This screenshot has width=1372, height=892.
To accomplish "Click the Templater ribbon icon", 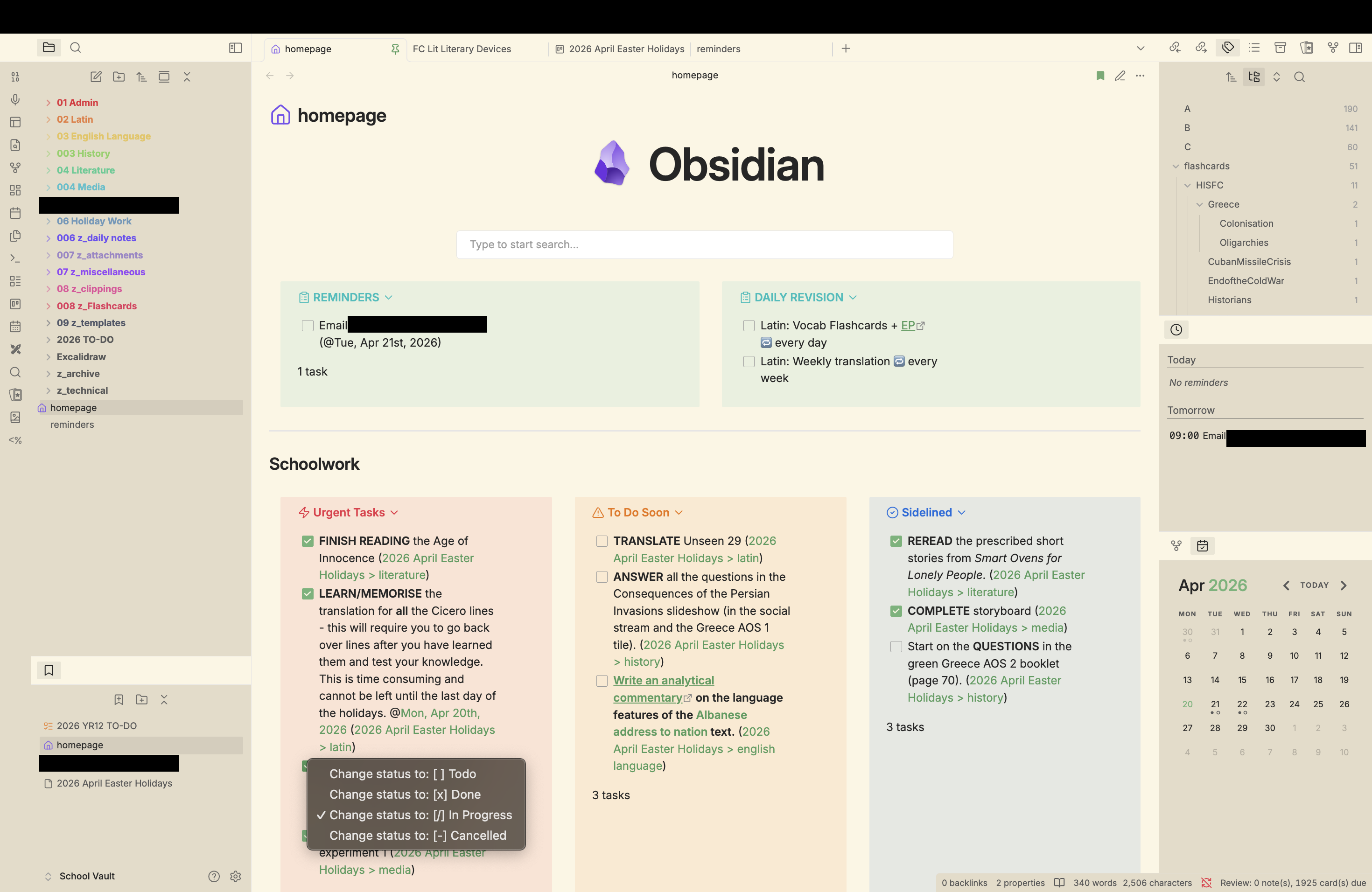I will pos(15,440).
